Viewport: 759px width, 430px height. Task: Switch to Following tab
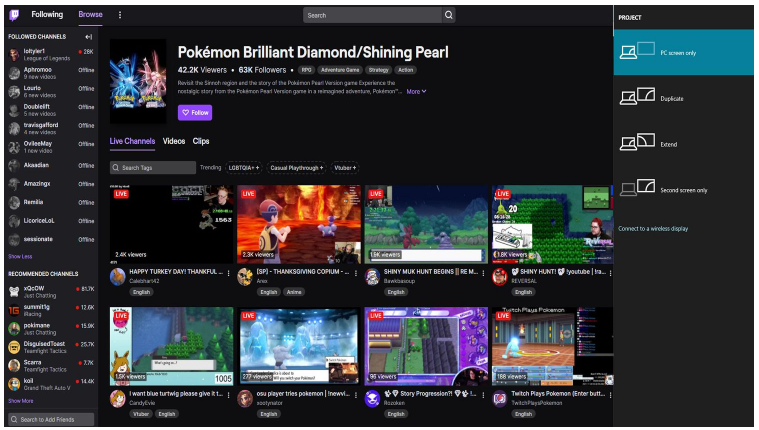[x=47, y=15]
